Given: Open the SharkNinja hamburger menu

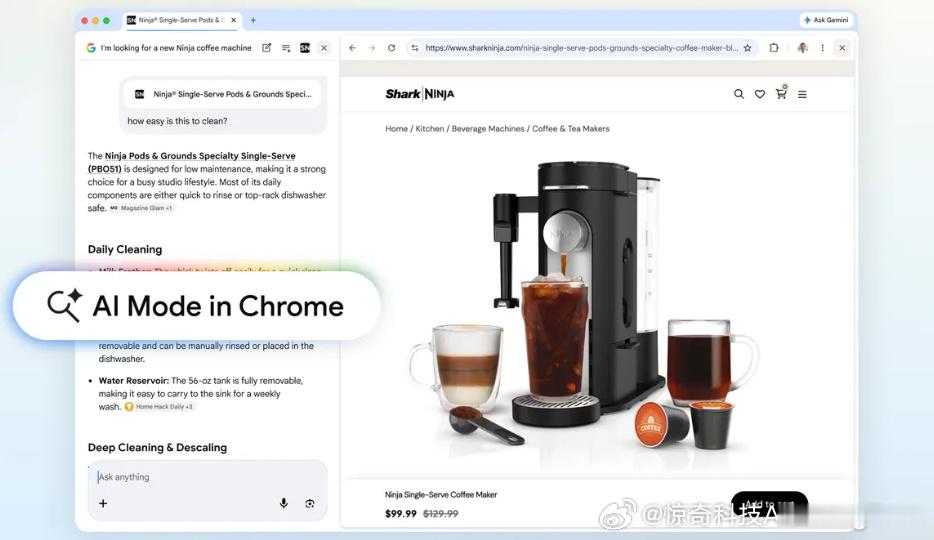Looking at the screenshot, I should pyautogui.click(x=802, y=94).
